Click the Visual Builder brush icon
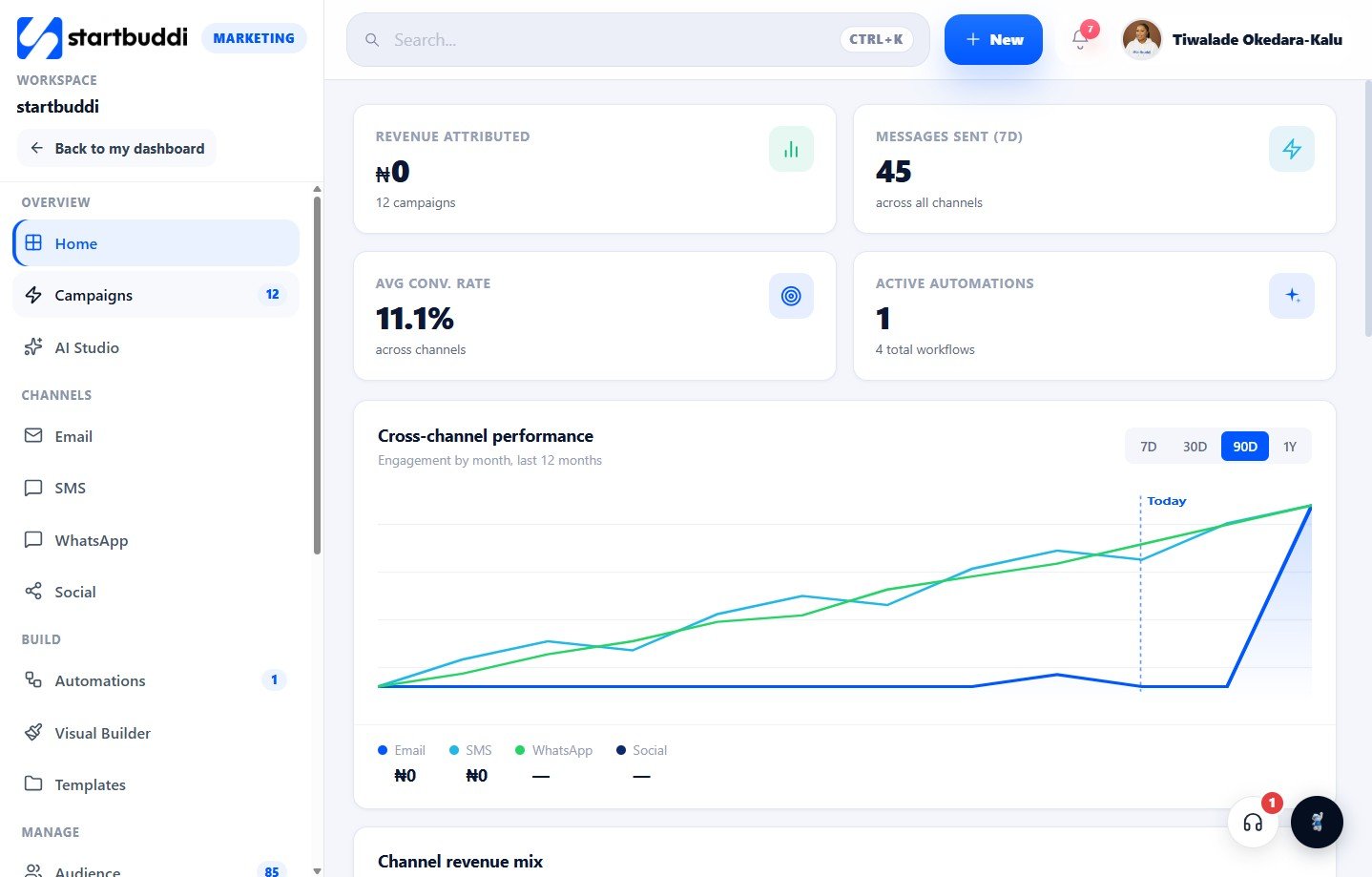Image resolution: width=1372 pixels, height=877 pixels. tap(33, 732)
